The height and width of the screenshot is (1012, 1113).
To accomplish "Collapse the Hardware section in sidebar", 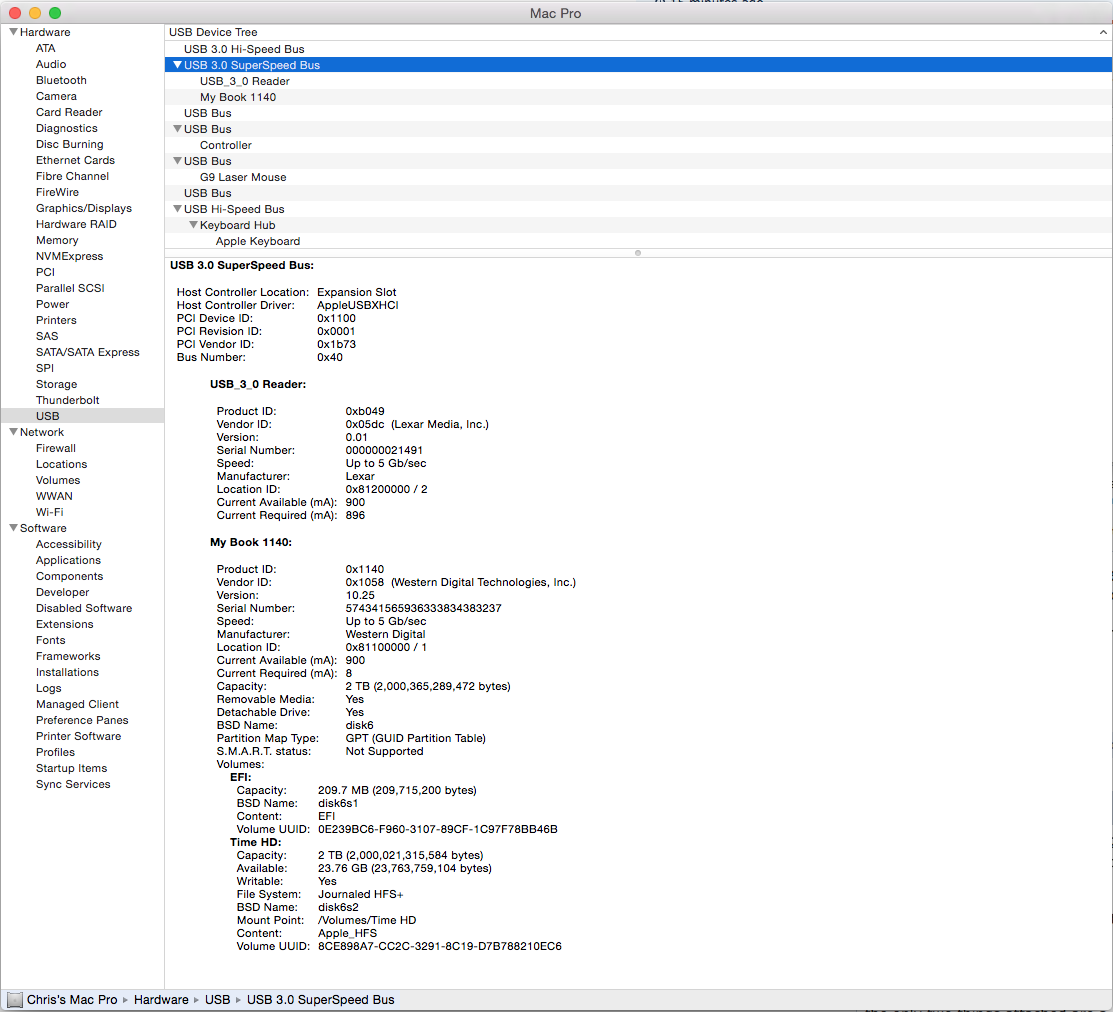I will 13,32.
